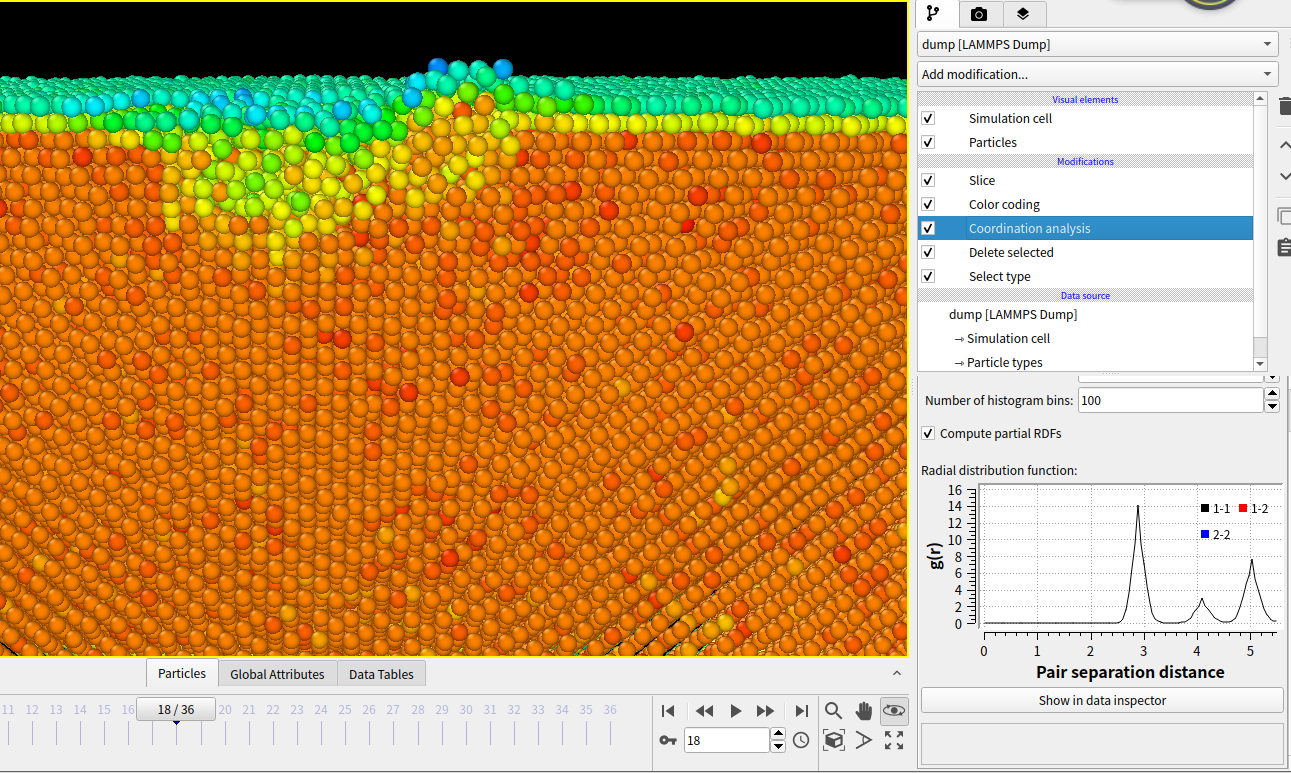
Task: Switch to the Global Attributes tab
Action: (277, 673)
